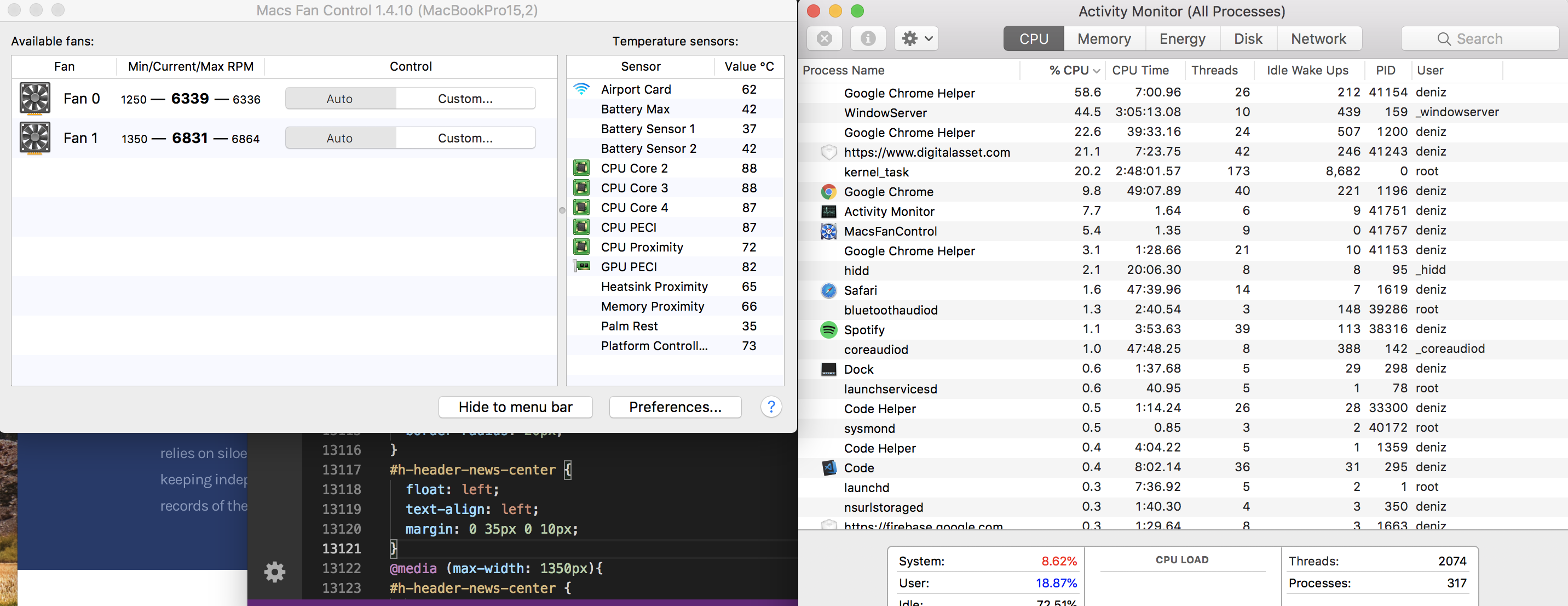This screenshot has width=1568, height=606.
Task: Click Hide to menu bar button
Action: tap(515, 407)
